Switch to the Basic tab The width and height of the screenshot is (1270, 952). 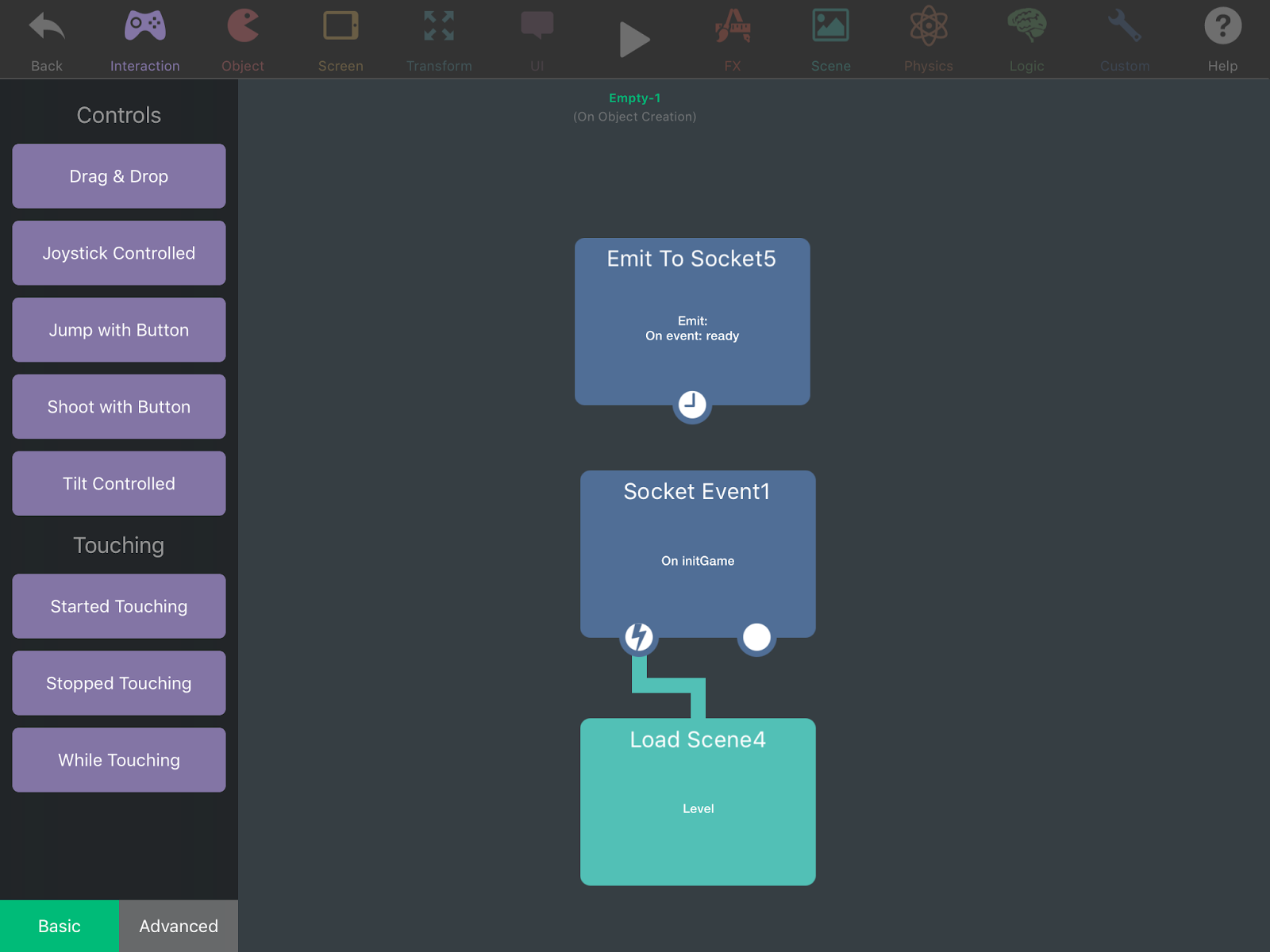60,926
